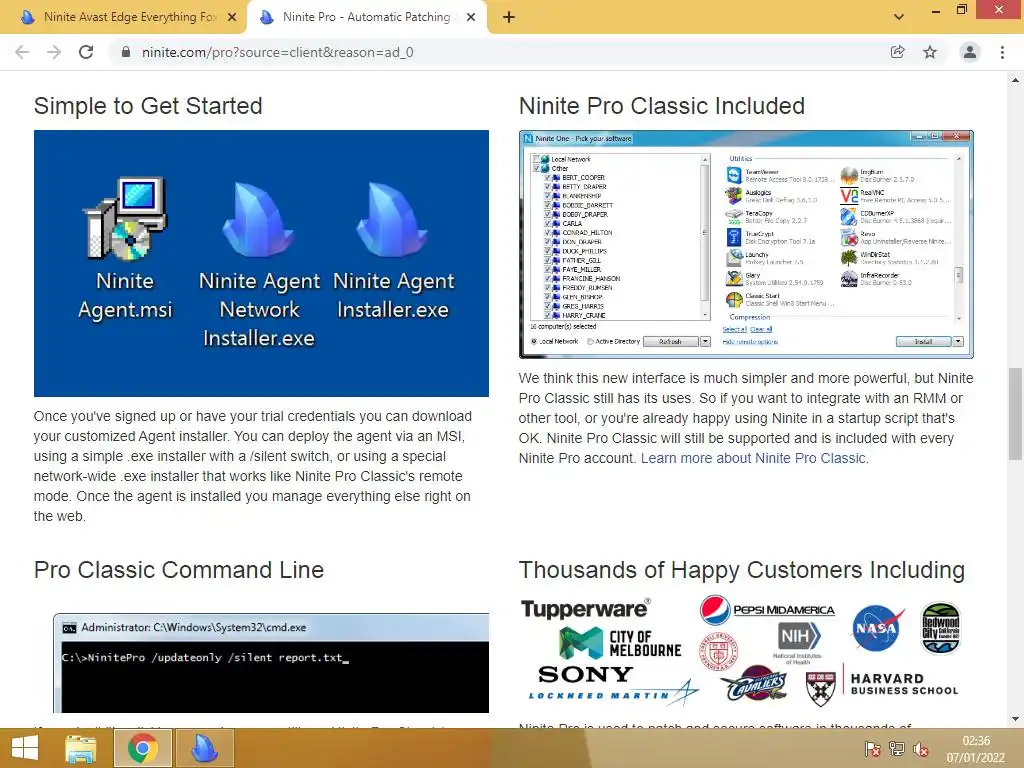The image size is (1024, 768).
Task: Click Ninite Agent Network Installer.exe icon
Action: 259,219
